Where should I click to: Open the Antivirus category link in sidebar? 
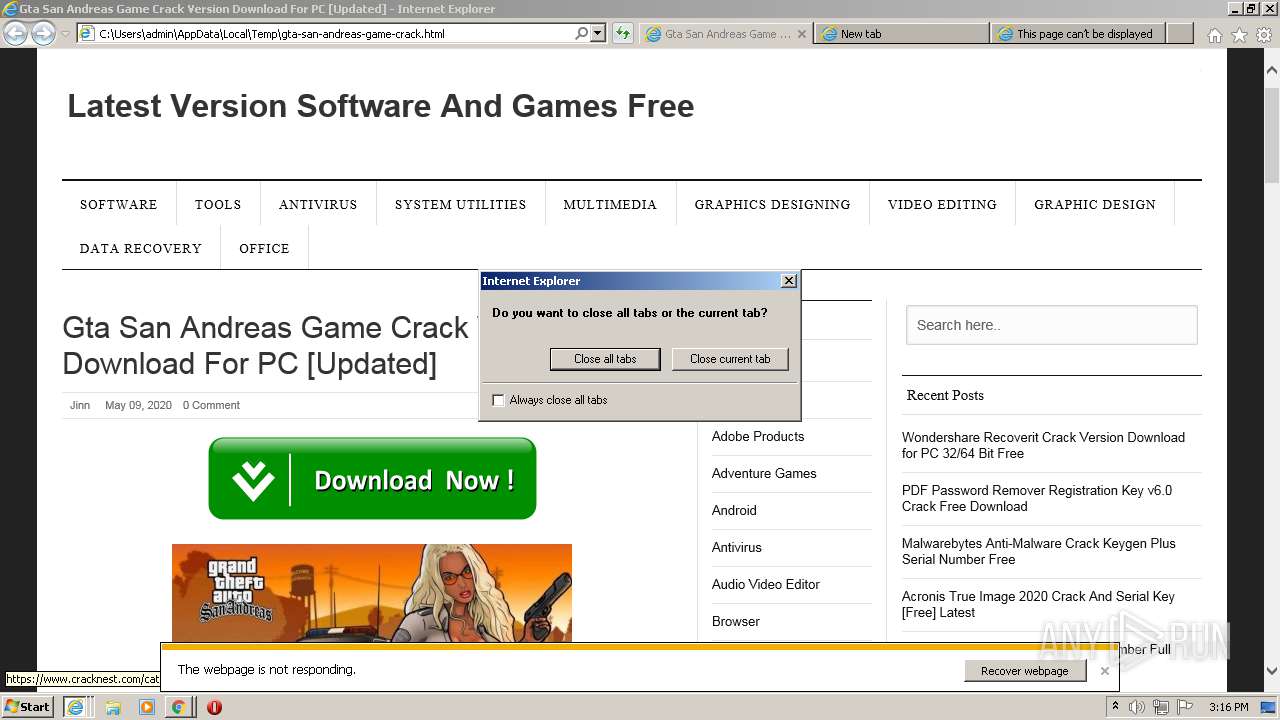(x=737, y=547)
